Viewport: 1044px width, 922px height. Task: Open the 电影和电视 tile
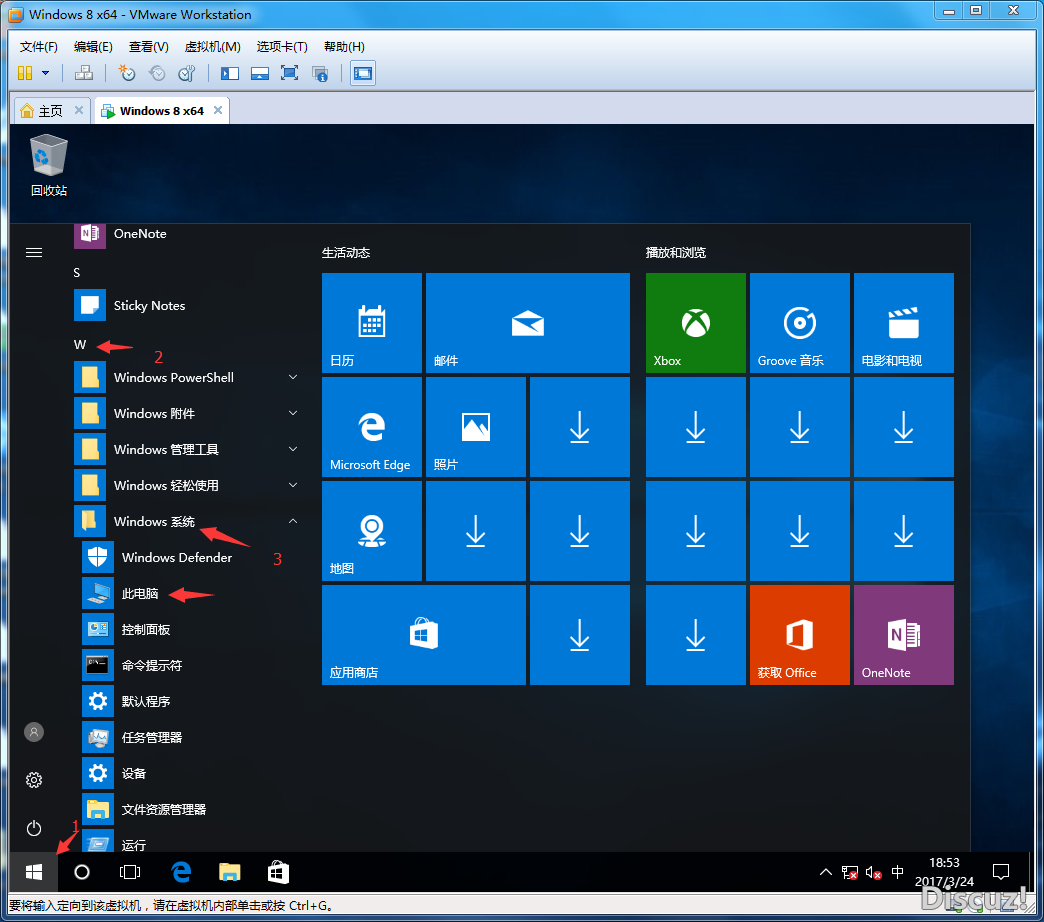[904, 323]
